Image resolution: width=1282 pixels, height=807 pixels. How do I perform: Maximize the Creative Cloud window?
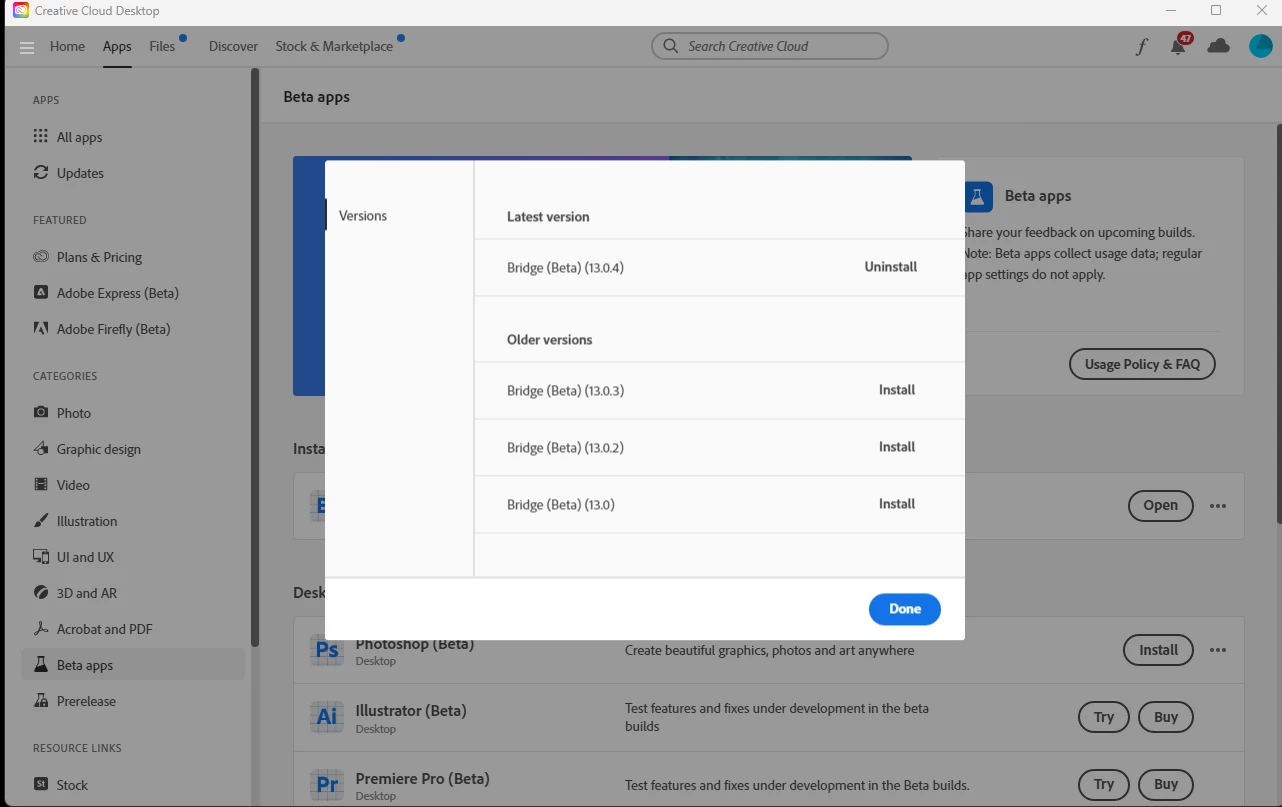click(x=1216, y=11)
